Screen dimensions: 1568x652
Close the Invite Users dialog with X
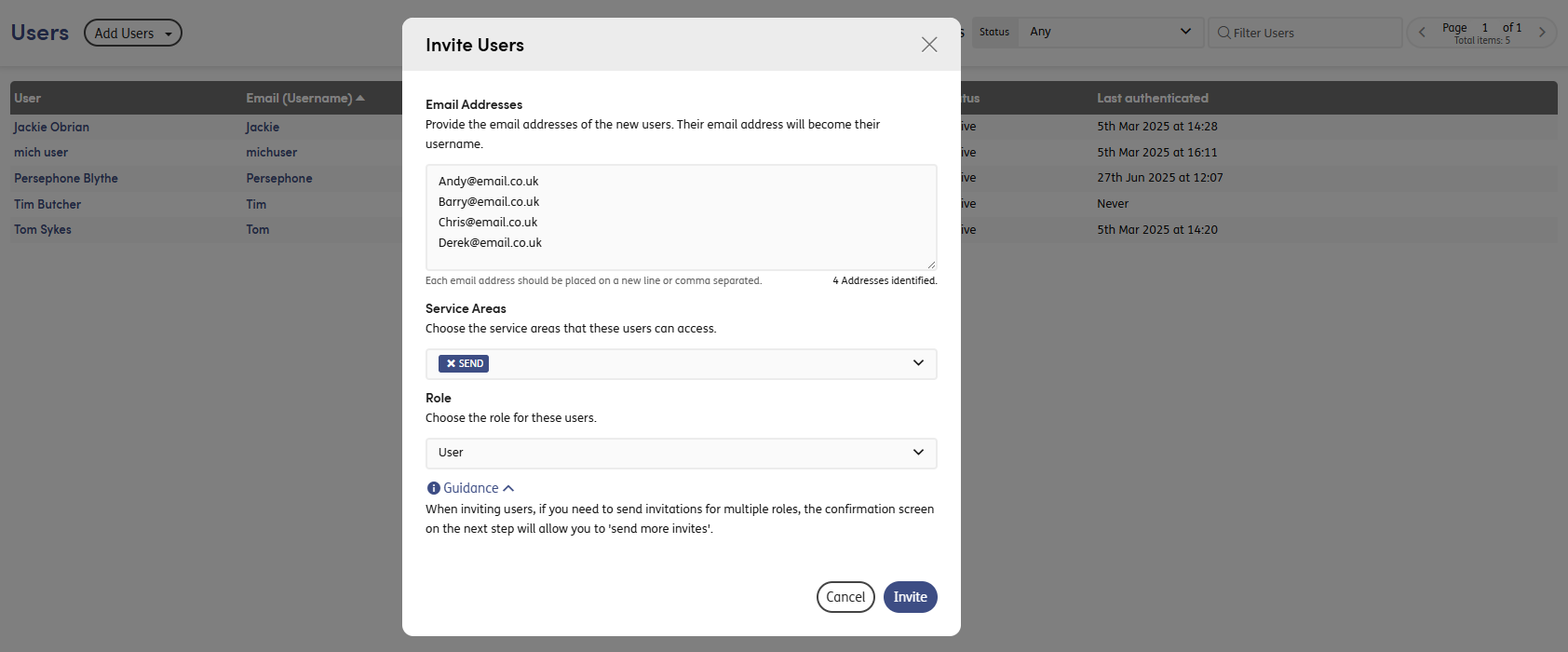(929, 45)
